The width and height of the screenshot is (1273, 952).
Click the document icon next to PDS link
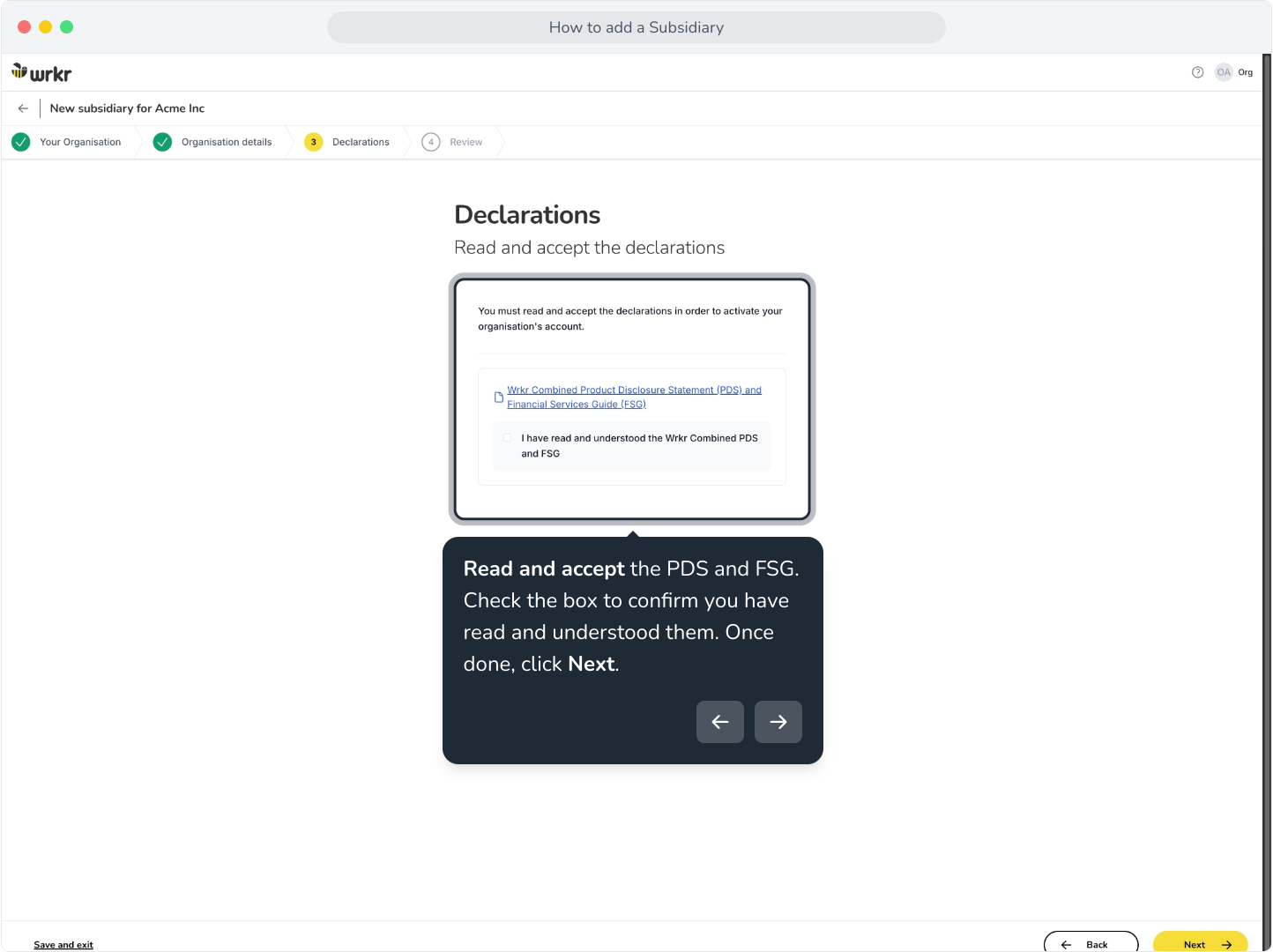499,398
